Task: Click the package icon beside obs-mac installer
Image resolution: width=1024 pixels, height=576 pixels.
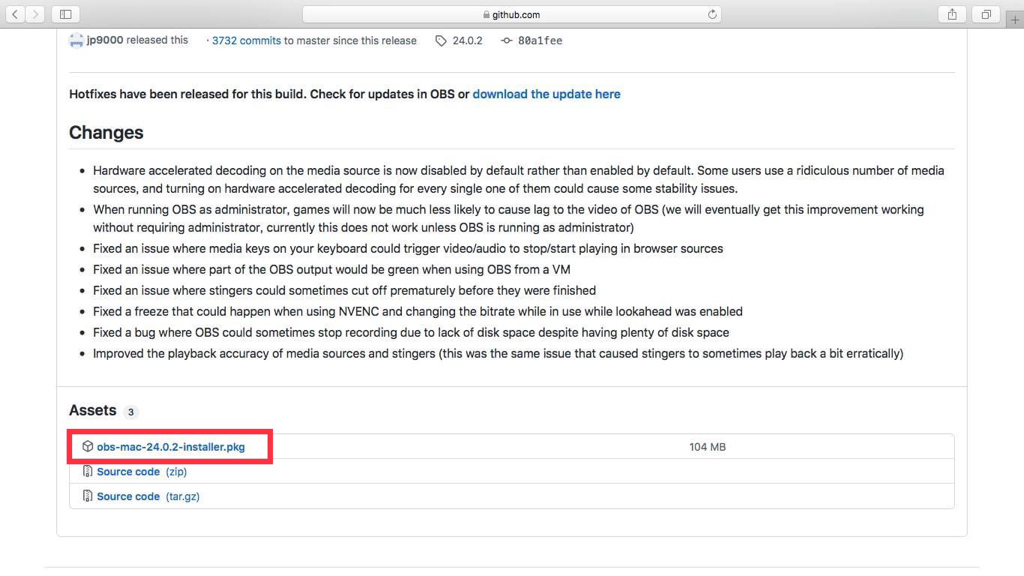Action: (88, 447)
